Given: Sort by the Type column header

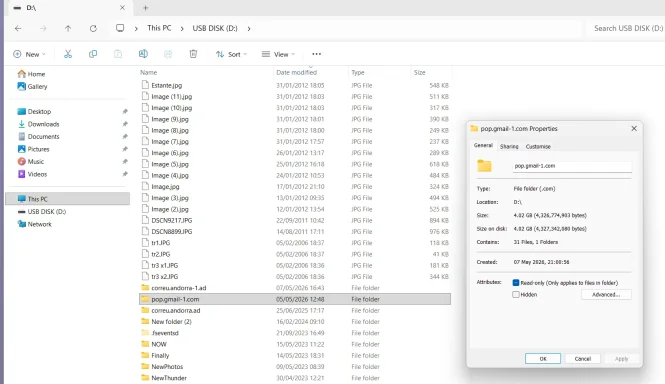Looking at the screenshot, I should click(358, 73).
